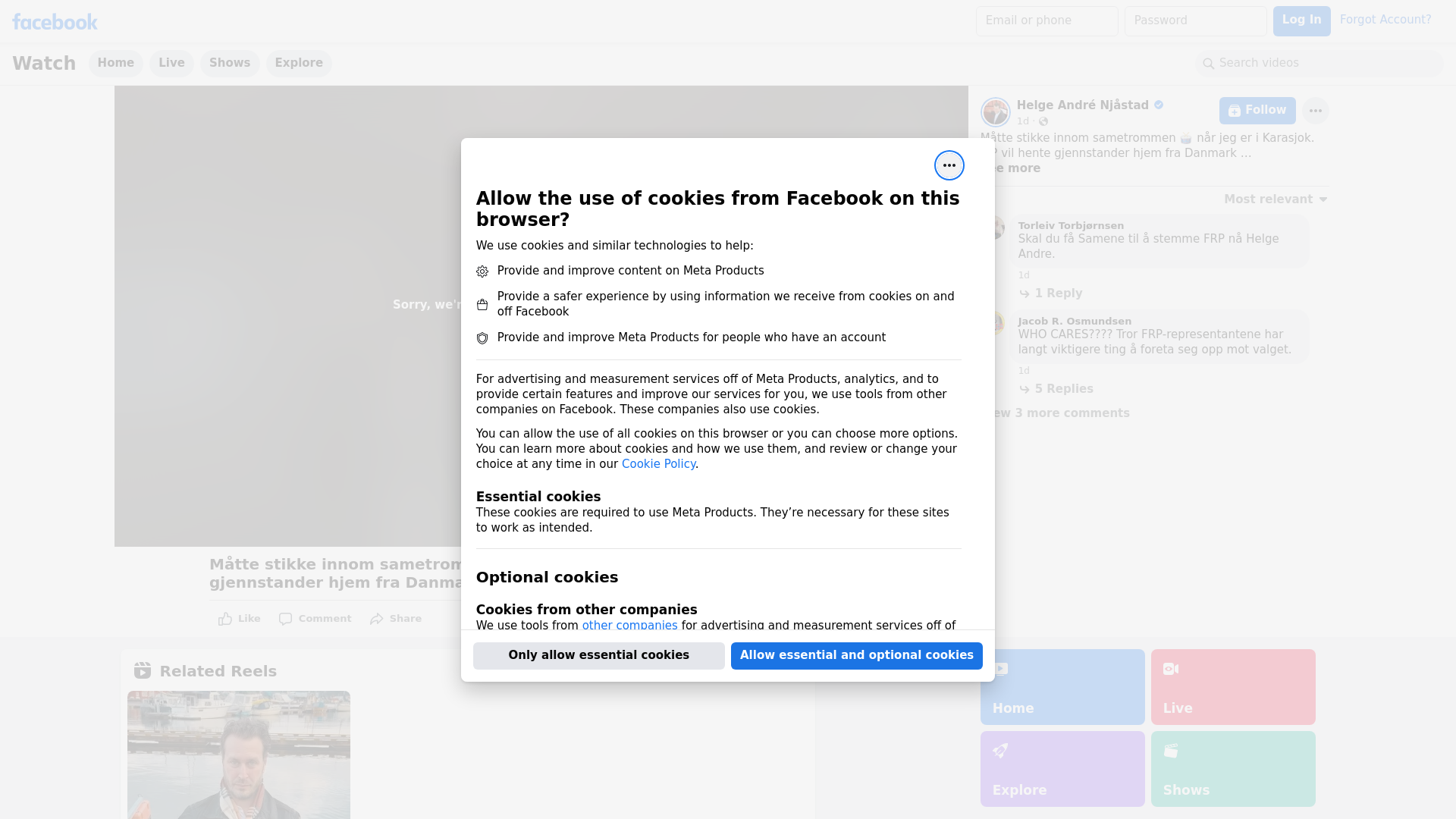Viewport: 1456px width, 819px height.
Task: Click the Watch heading
Action: 44,63
